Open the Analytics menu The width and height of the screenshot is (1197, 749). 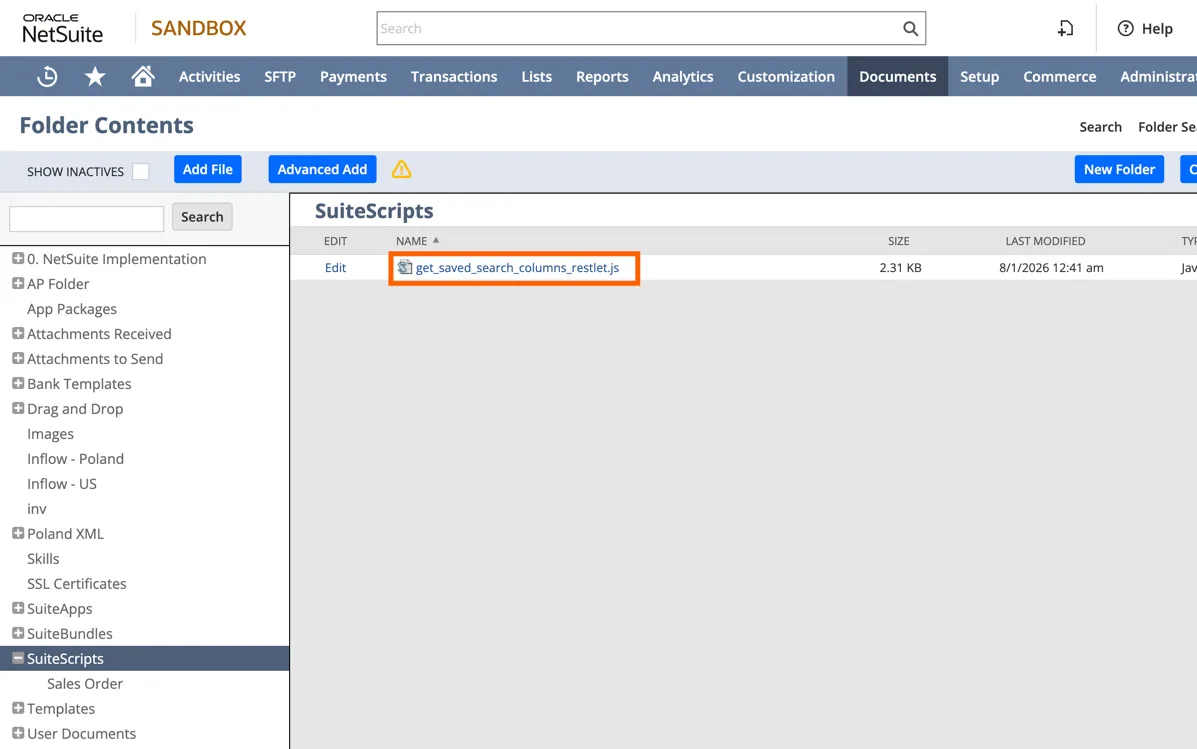[x=683, y=76]
